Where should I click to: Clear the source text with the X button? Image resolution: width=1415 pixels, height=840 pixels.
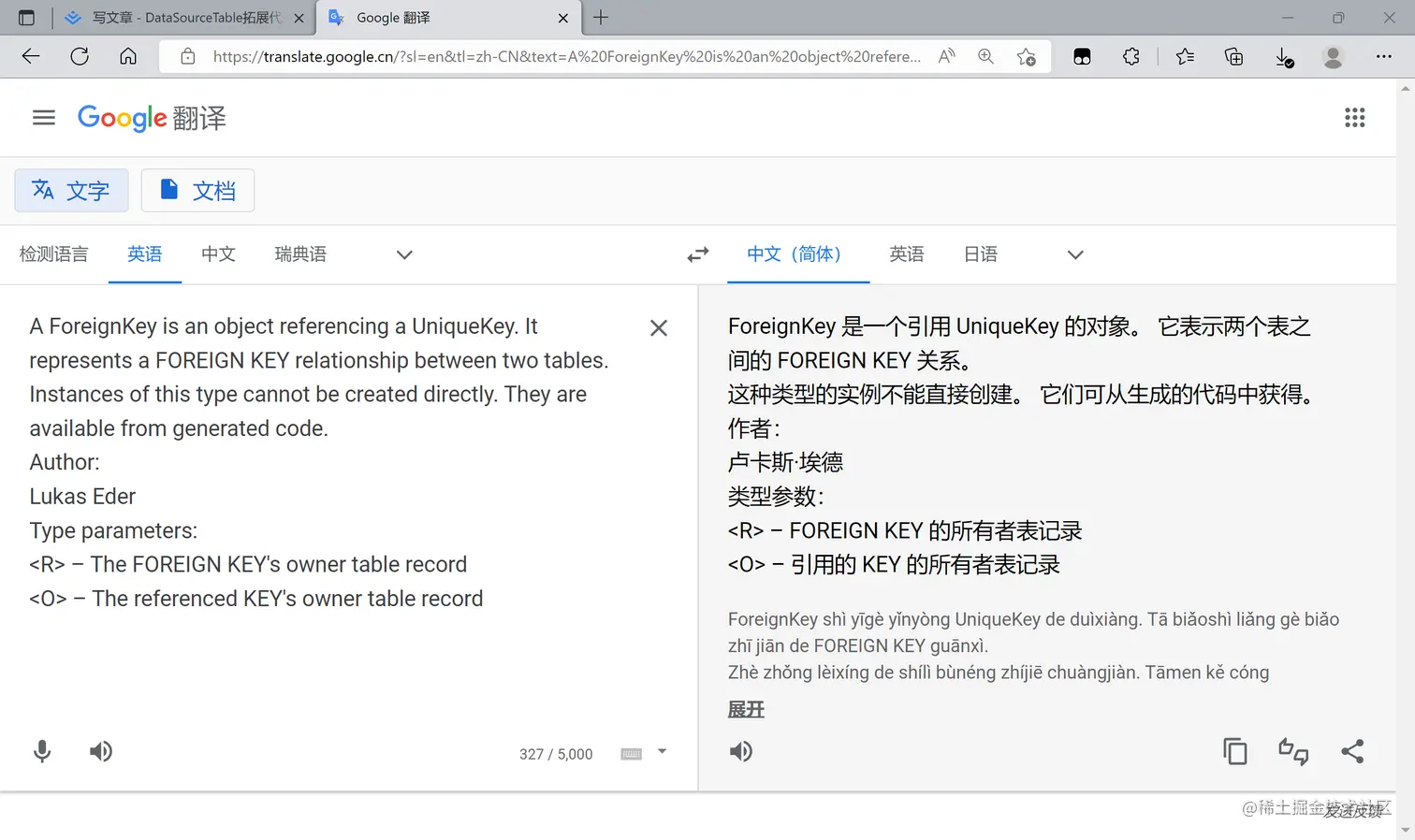coord(659,328)
